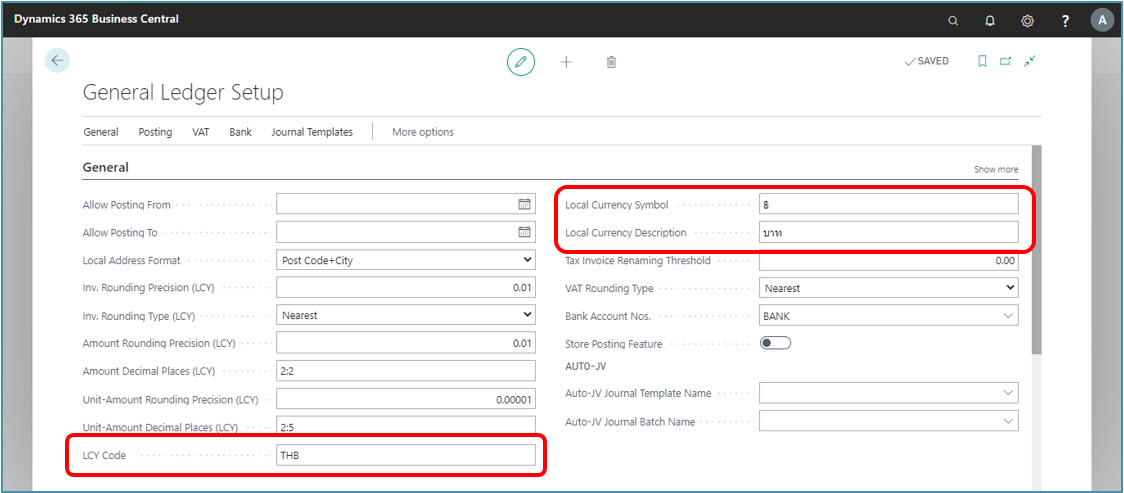Viewport: 1124px width, 493px height.
Task: Open calendar for Allow Posting To
Action: point(524,232)
